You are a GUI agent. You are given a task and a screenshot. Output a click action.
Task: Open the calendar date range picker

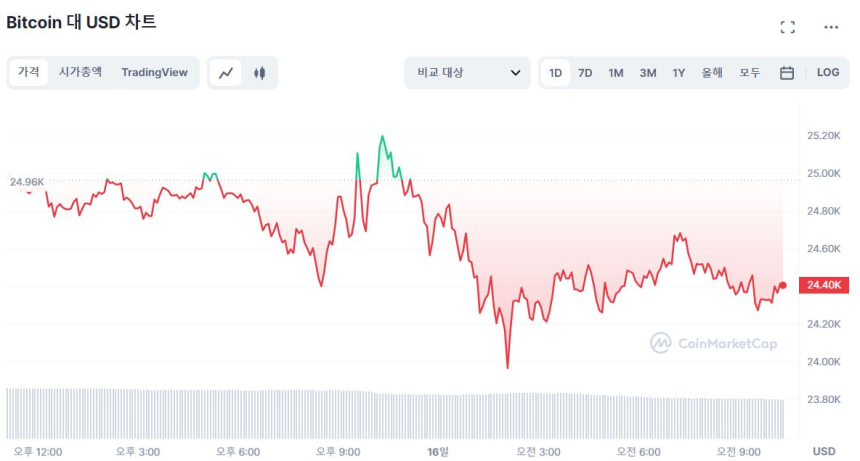[x=787, y=73]
